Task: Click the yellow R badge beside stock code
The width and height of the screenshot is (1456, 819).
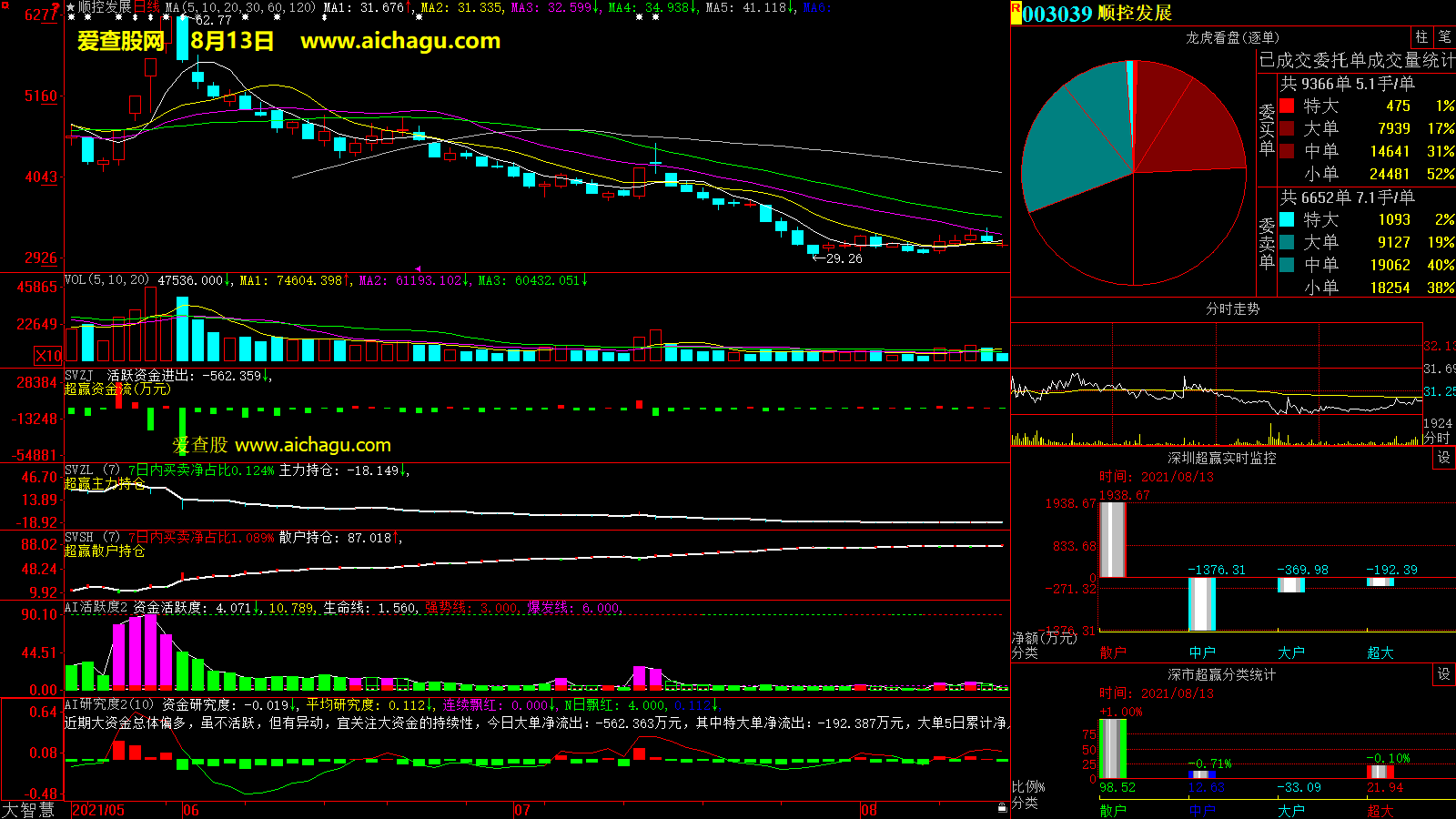Action: coord(1016,13)
